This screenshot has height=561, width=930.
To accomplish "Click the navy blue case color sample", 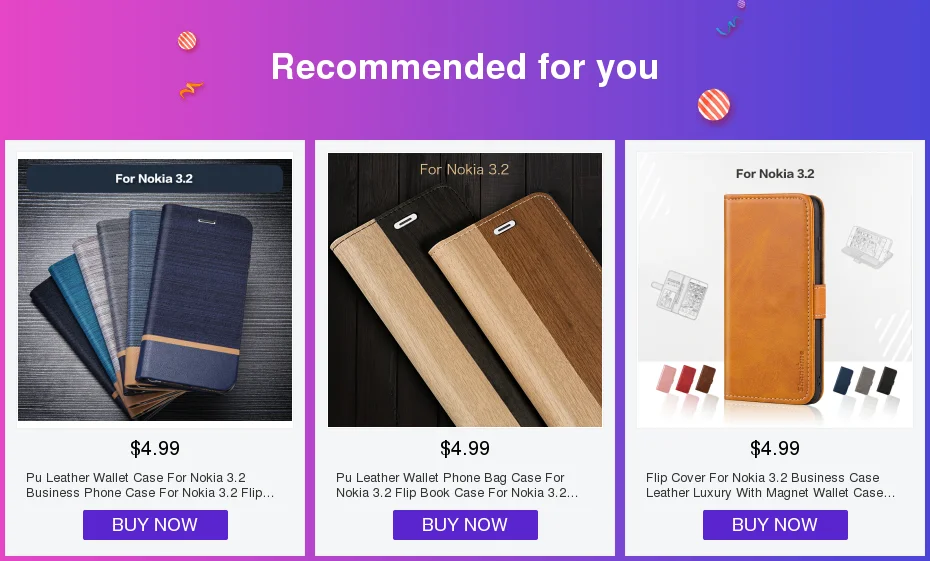I will point(843,381).
